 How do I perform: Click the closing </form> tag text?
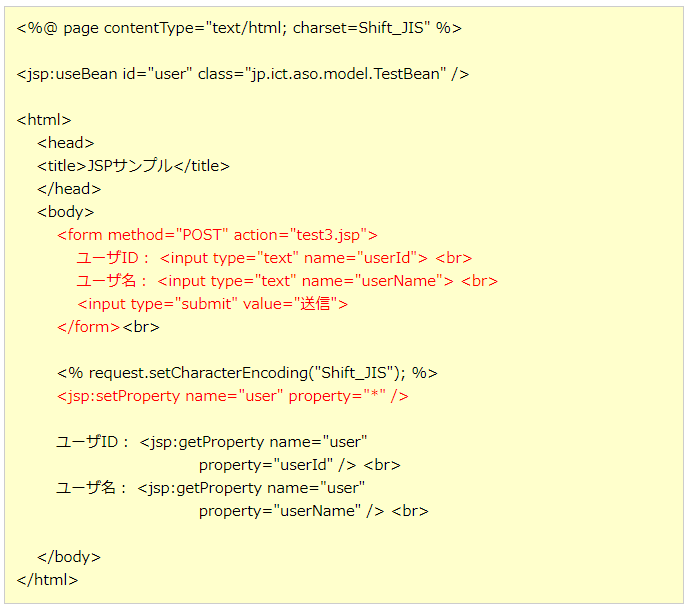click(89, 327)
